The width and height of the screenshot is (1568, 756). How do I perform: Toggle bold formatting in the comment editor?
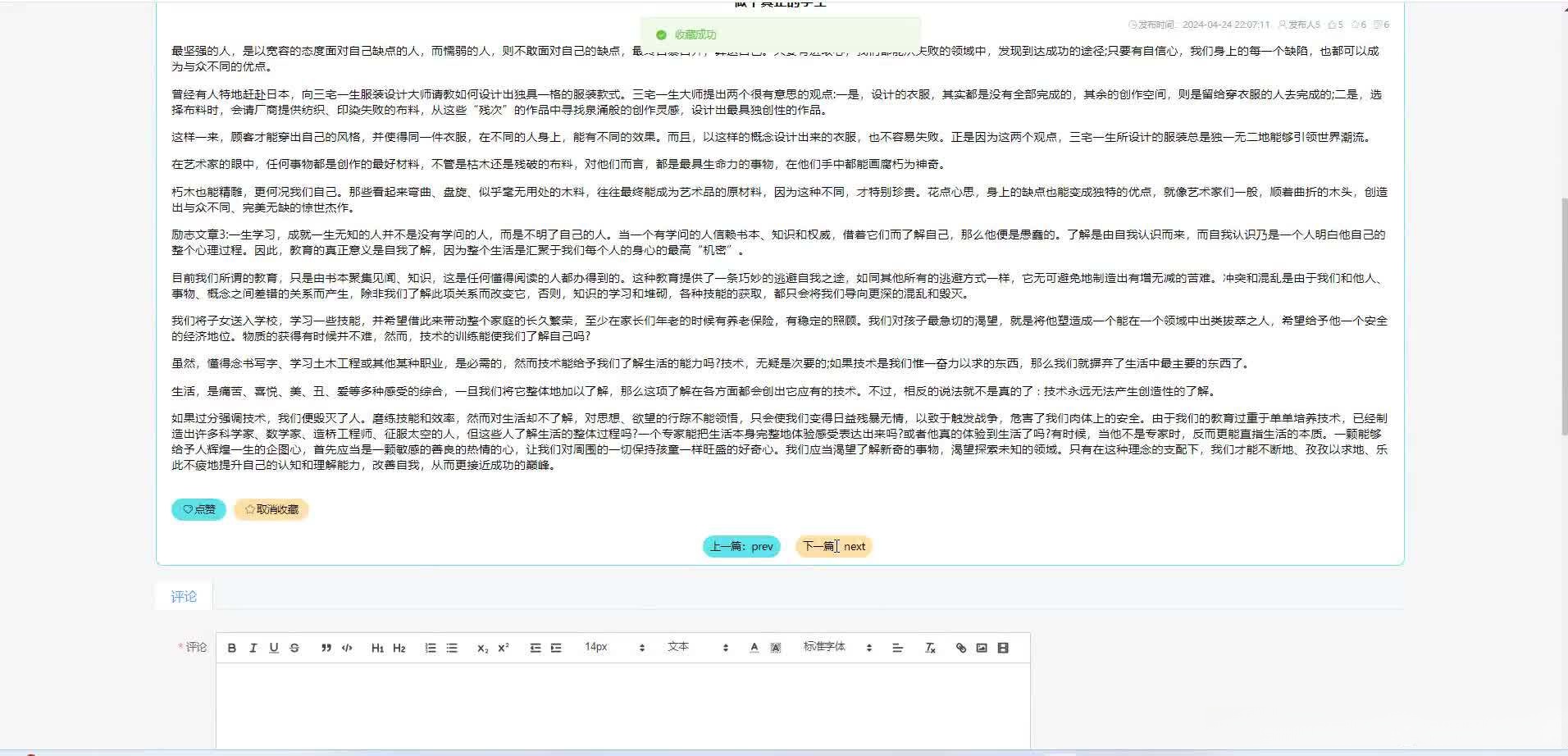point(232,647)
